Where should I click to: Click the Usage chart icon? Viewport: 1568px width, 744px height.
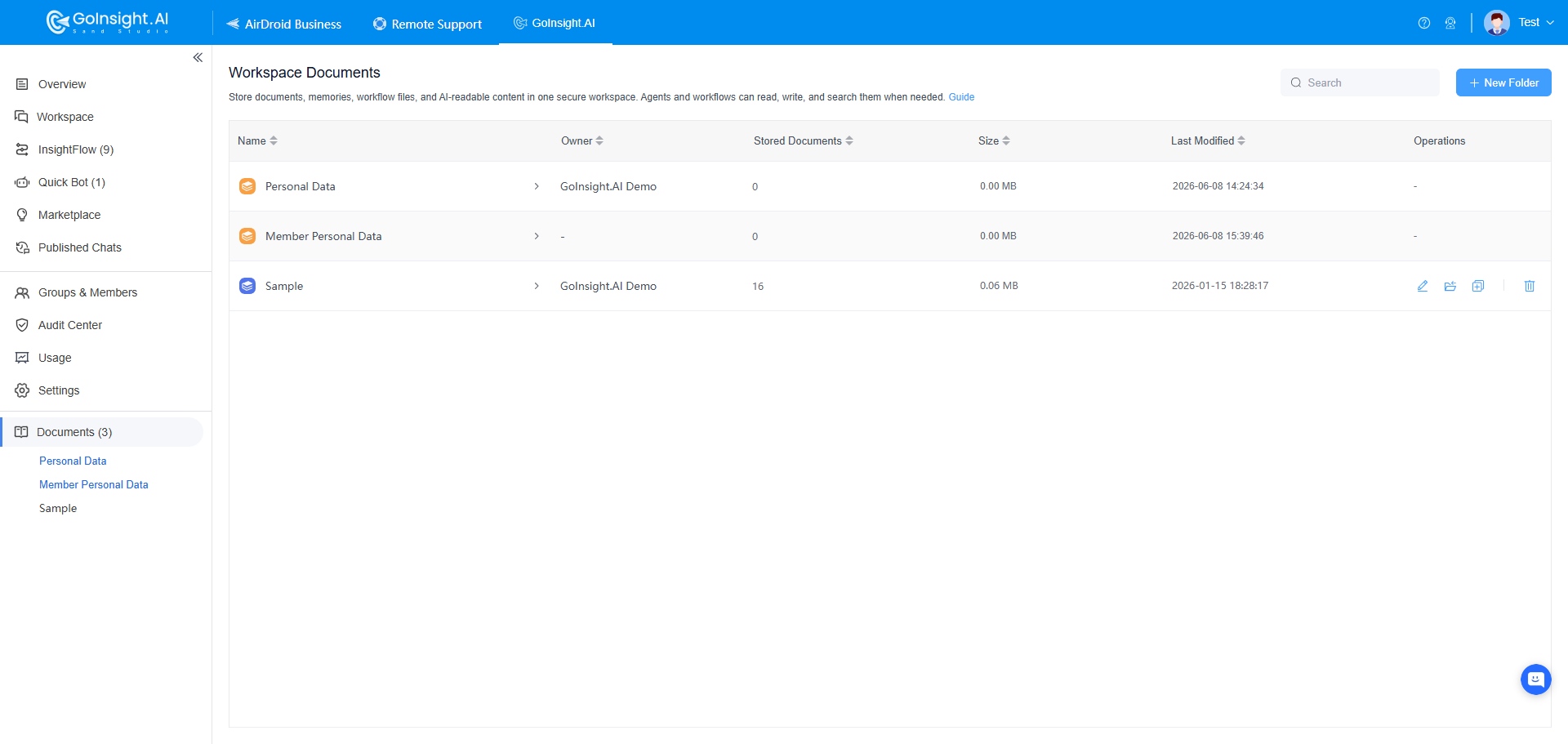[22, 358]
